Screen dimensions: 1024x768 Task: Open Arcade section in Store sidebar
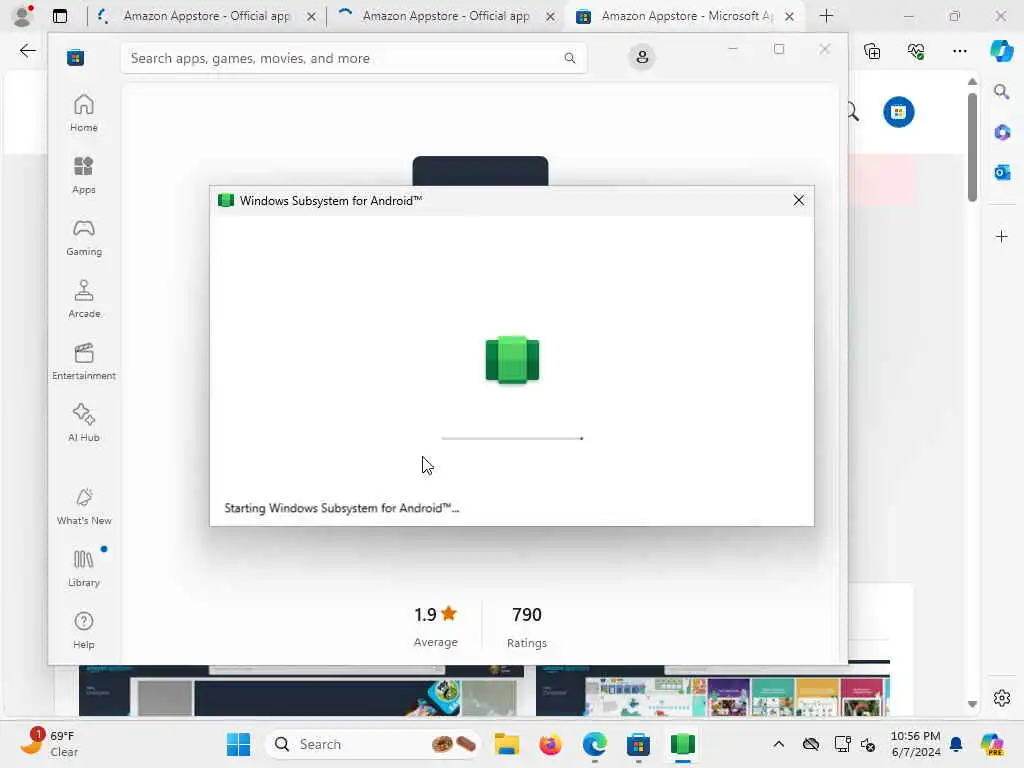coord(84,299)
